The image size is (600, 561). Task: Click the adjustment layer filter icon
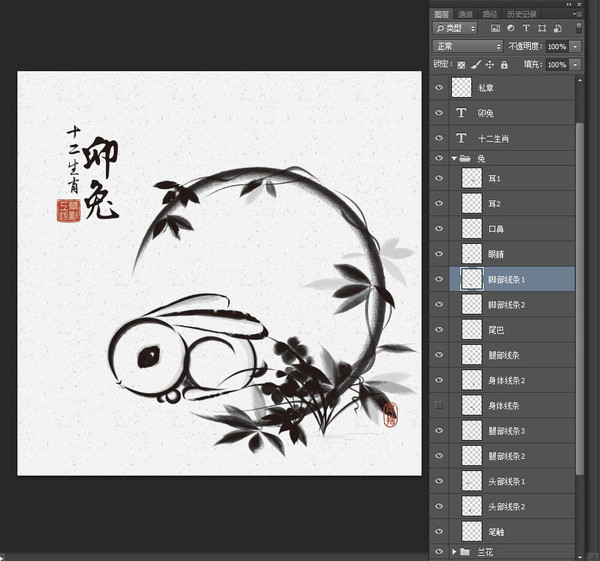(510, 28)
